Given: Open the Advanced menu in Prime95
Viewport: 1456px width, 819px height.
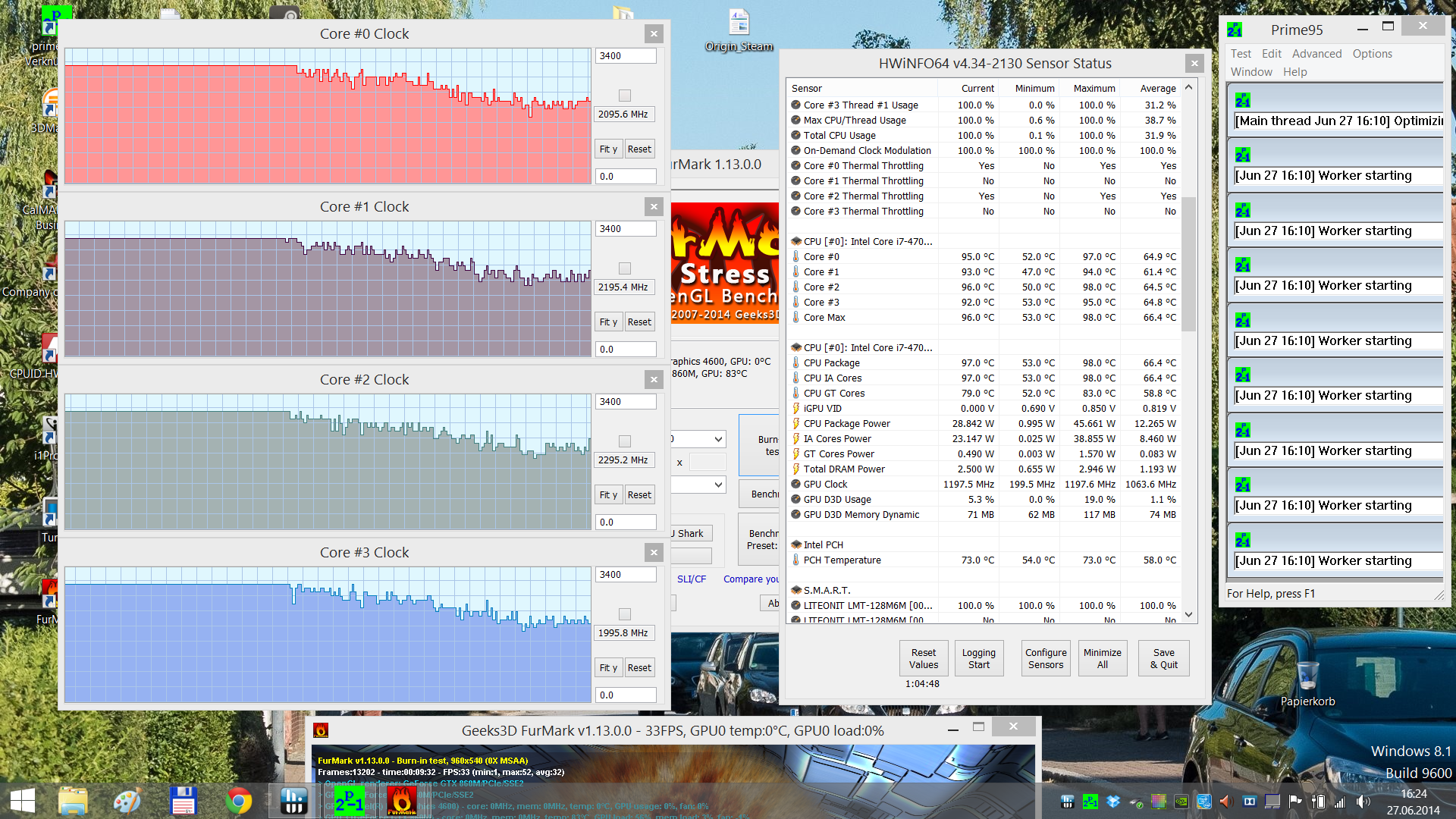Looking at the screenshot, I should pos(1316,54).
